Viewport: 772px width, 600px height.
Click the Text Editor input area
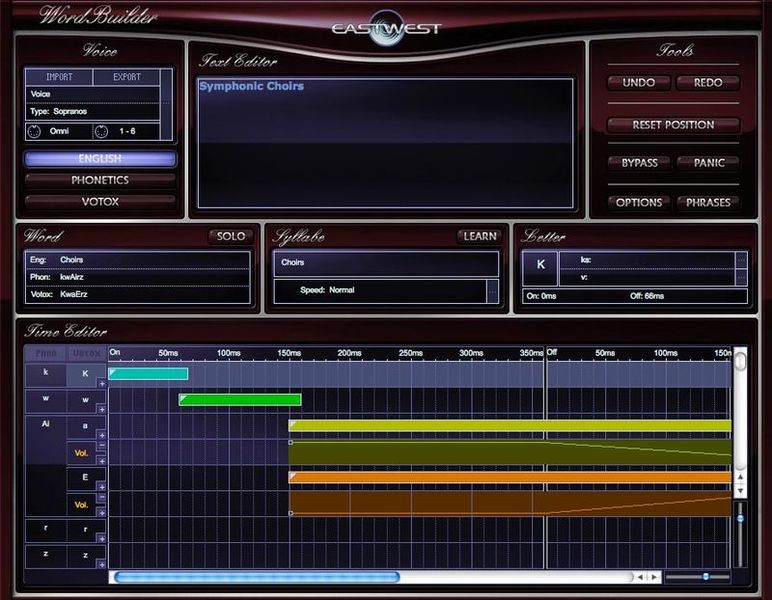386,143
